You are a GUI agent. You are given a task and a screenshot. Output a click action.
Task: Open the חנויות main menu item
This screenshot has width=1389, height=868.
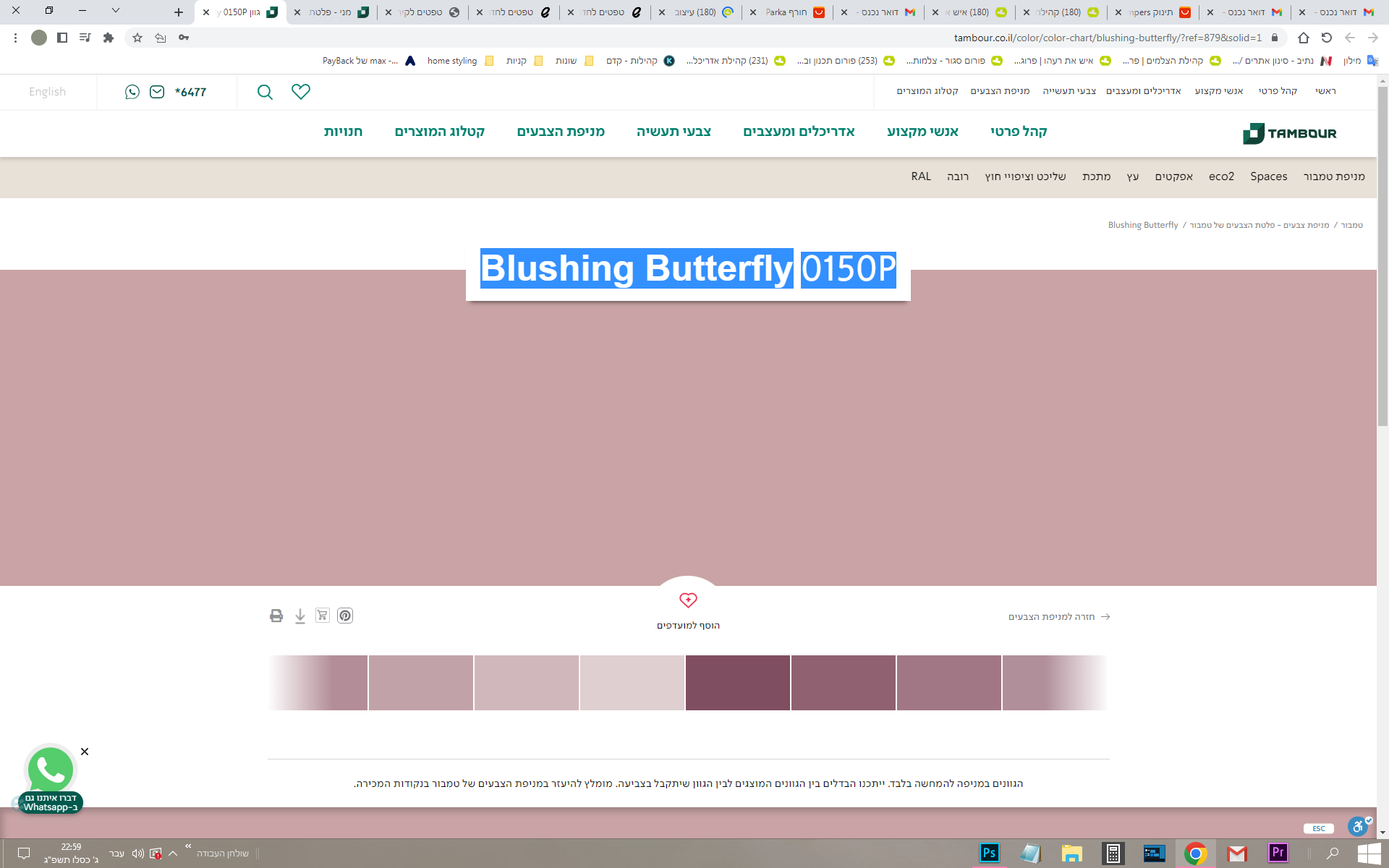[343, 132]
